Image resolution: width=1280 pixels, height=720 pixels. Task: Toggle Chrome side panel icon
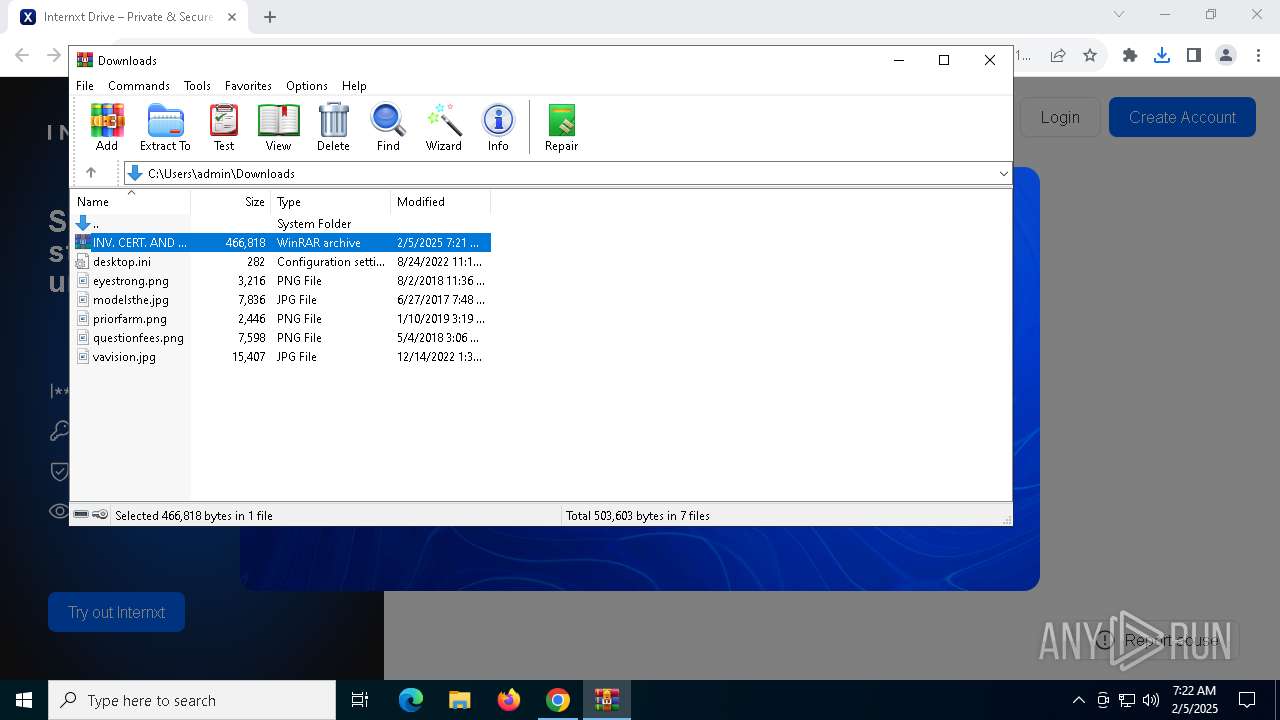(x=1193, y=56)
